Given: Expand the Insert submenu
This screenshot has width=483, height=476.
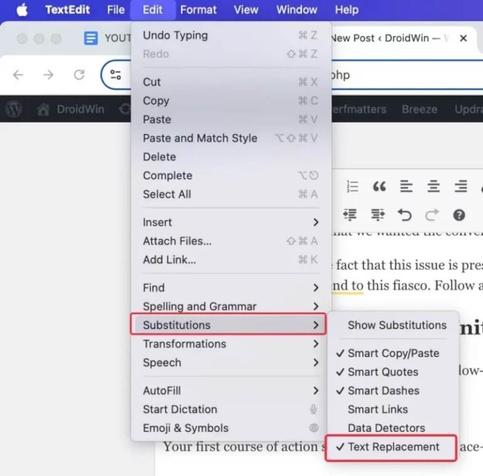Looking at the screenshot, I should (x=231, y=222).
